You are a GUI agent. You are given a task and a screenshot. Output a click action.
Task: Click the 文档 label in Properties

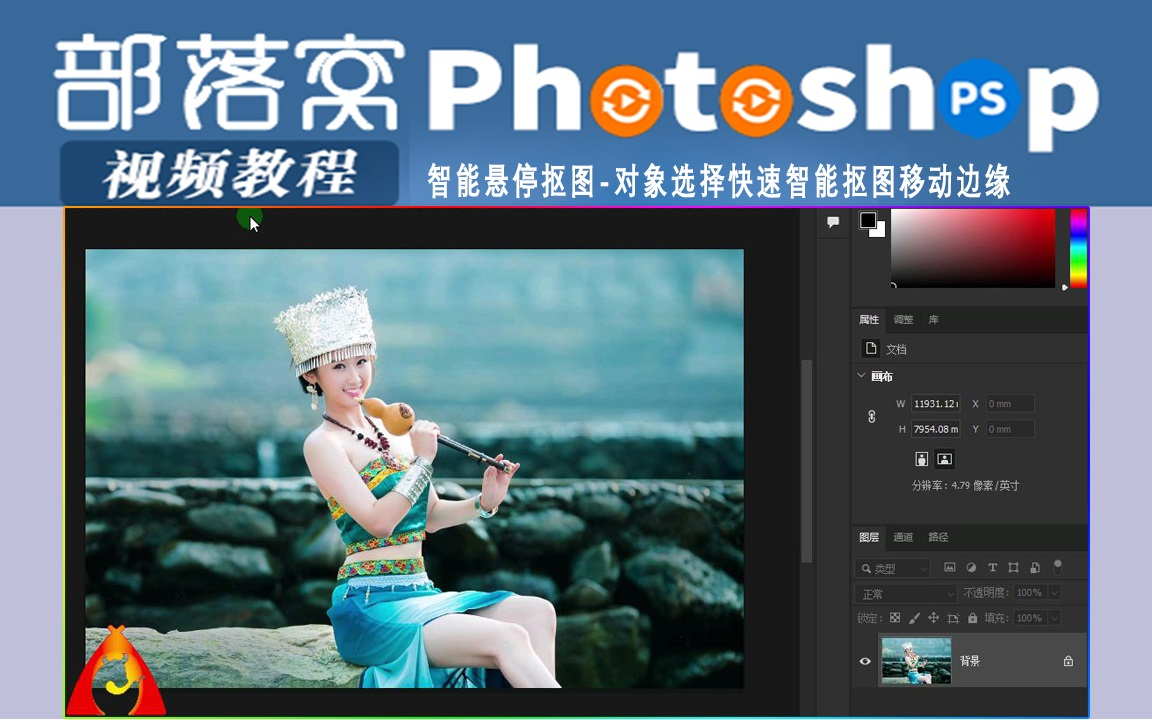(x=896, y=349)
